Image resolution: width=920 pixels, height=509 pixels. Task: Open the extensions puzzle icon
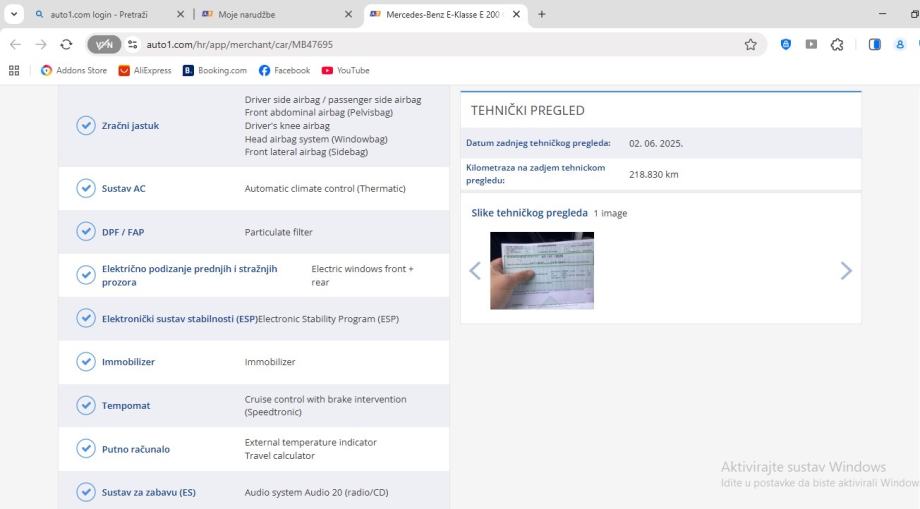837,44
